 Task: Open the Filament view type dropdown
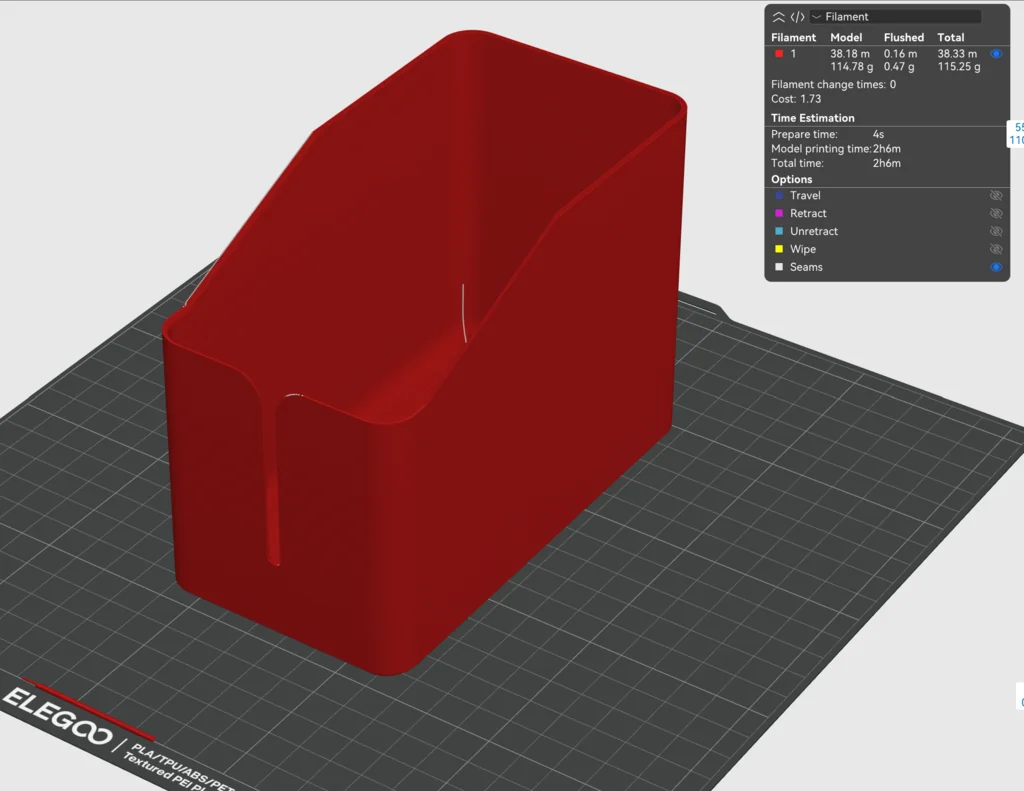tap(895, 17)
